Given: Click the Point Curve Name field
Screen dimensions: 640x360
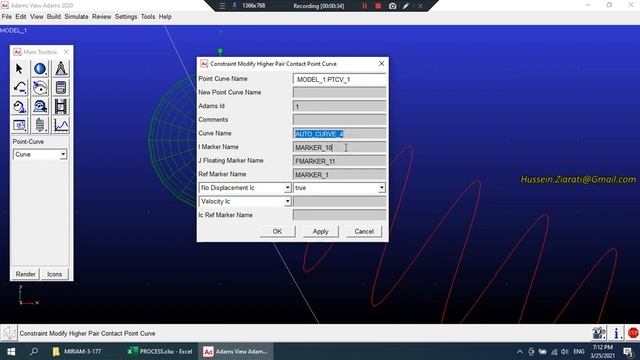Looking at the screenshot, I should tap(339, 79).
